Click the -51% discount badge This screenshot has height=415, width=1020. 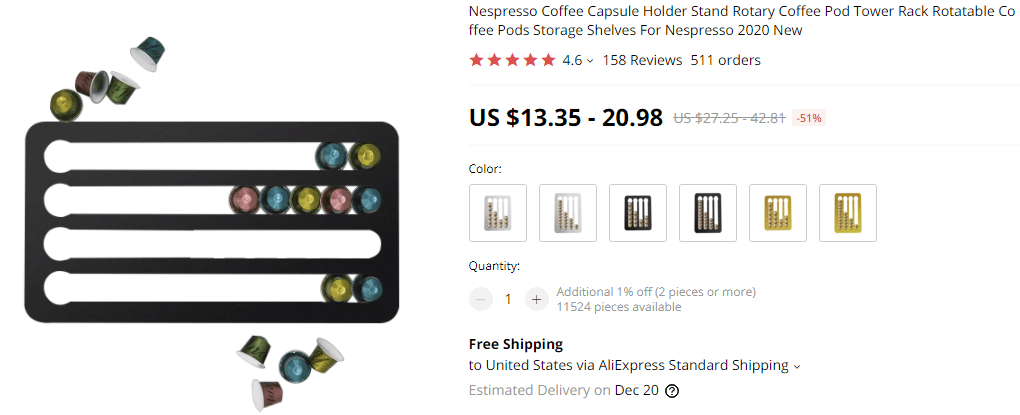click(x=808, y=118)
